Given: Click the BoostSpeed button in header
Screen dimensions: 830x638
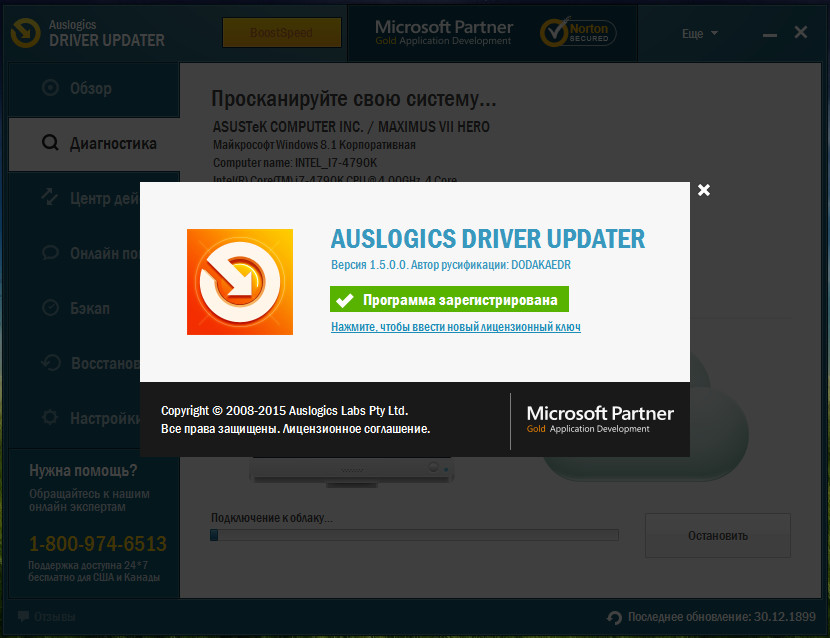Looking at the screenshot, I should pos(282,32).
